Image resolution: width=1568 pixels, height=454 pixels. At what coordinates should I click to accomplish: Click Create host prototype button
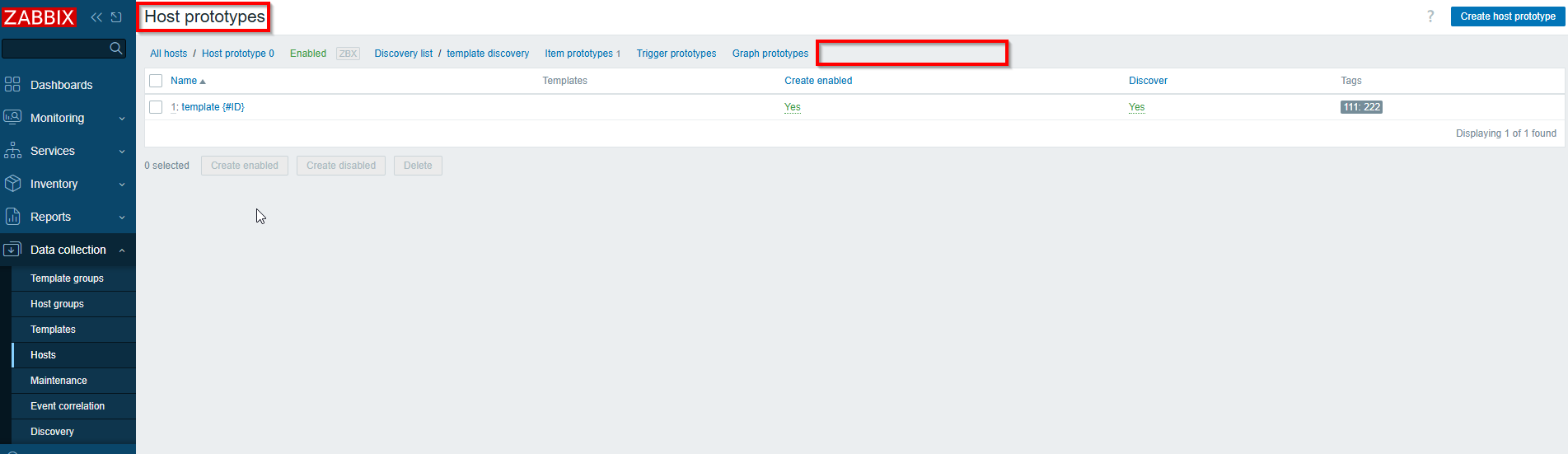pyautogui.click(x=1508, y=16)
